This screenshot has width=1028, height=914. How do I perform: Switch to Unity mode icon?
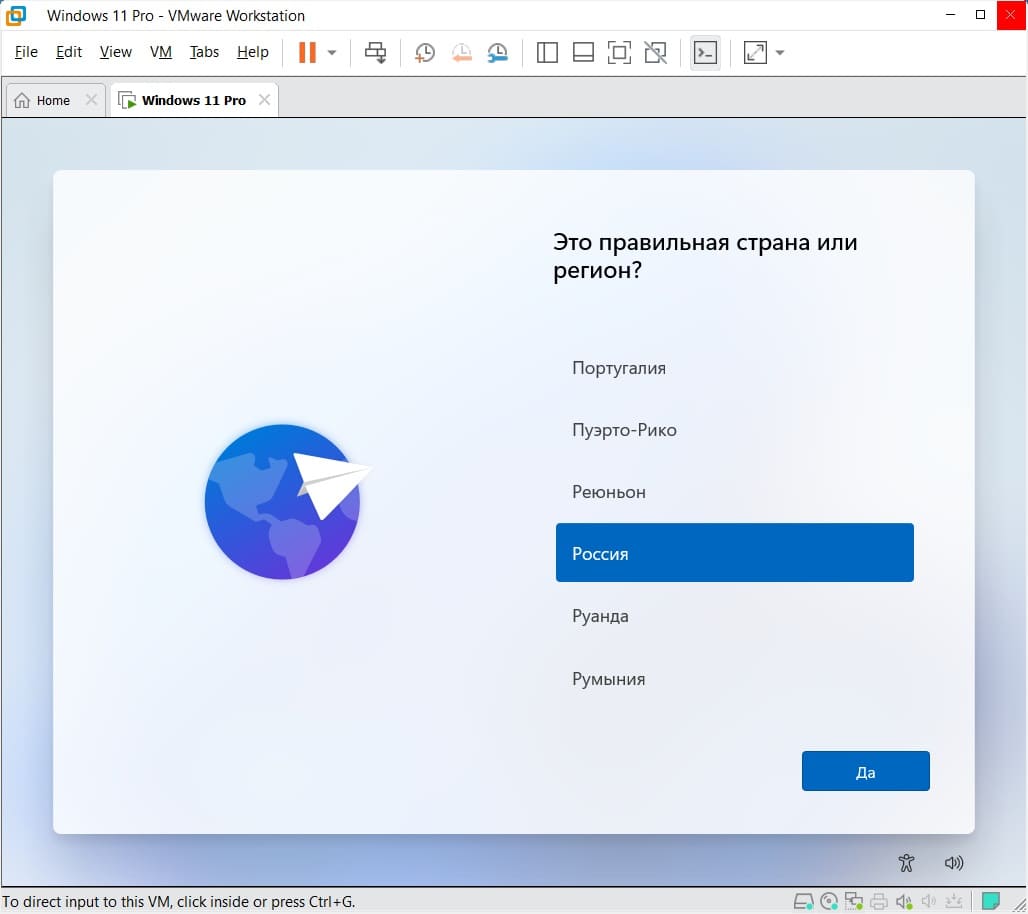click(655, 52)
